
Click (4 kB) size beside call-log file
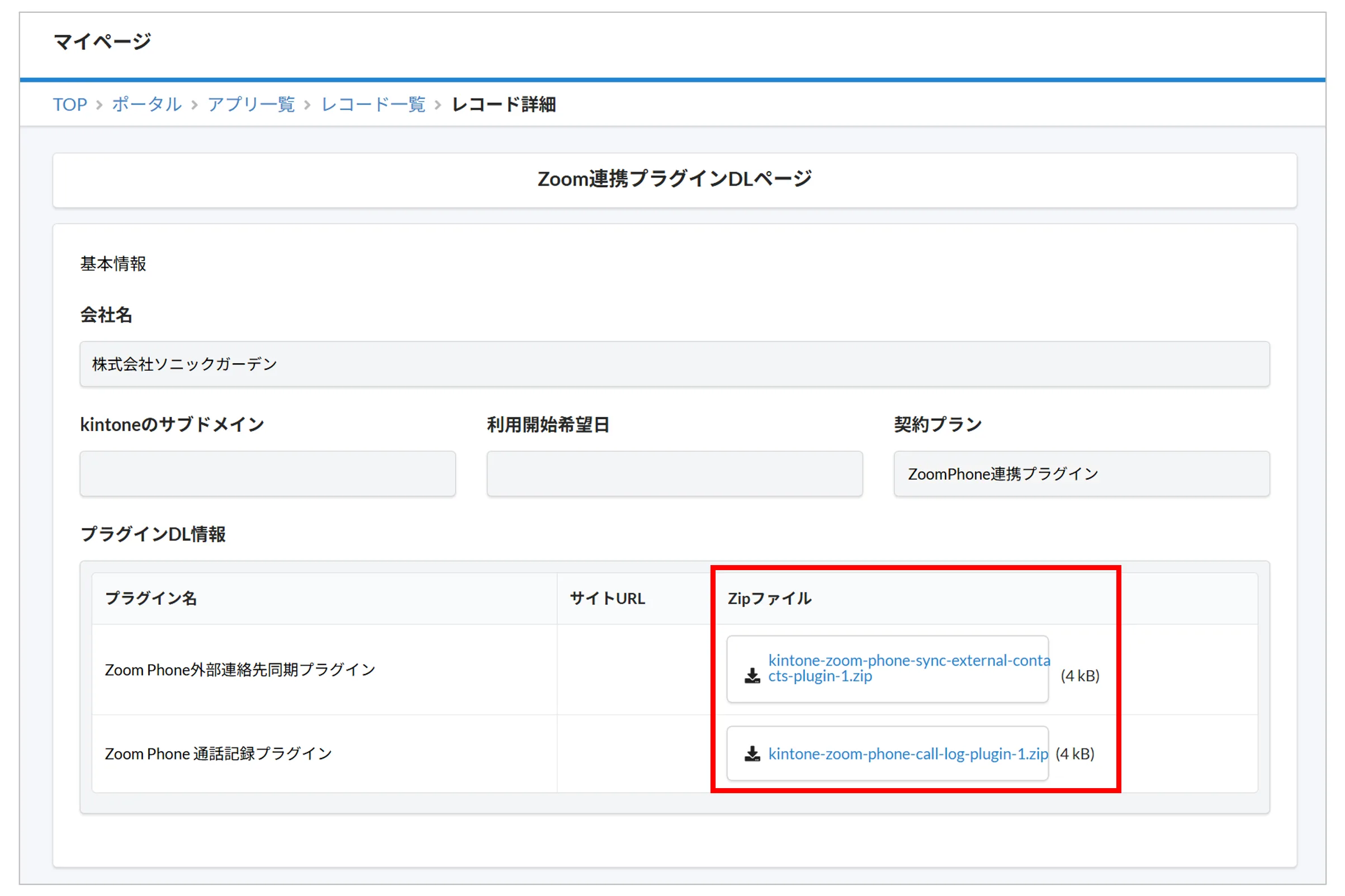click(1074, 753)
